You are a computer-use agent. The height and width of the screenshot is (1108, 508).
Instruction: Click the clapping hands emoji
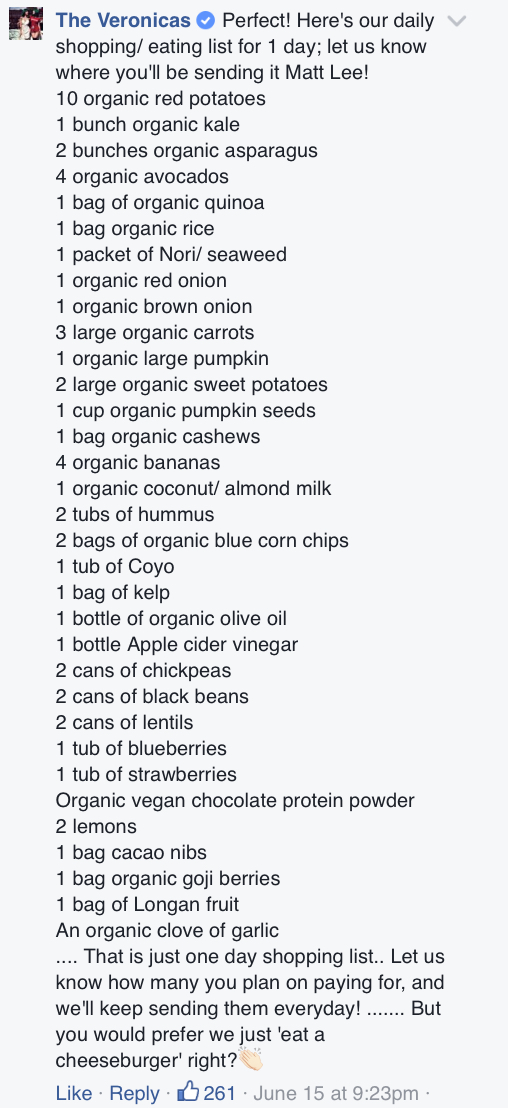tap(250, 1060)
